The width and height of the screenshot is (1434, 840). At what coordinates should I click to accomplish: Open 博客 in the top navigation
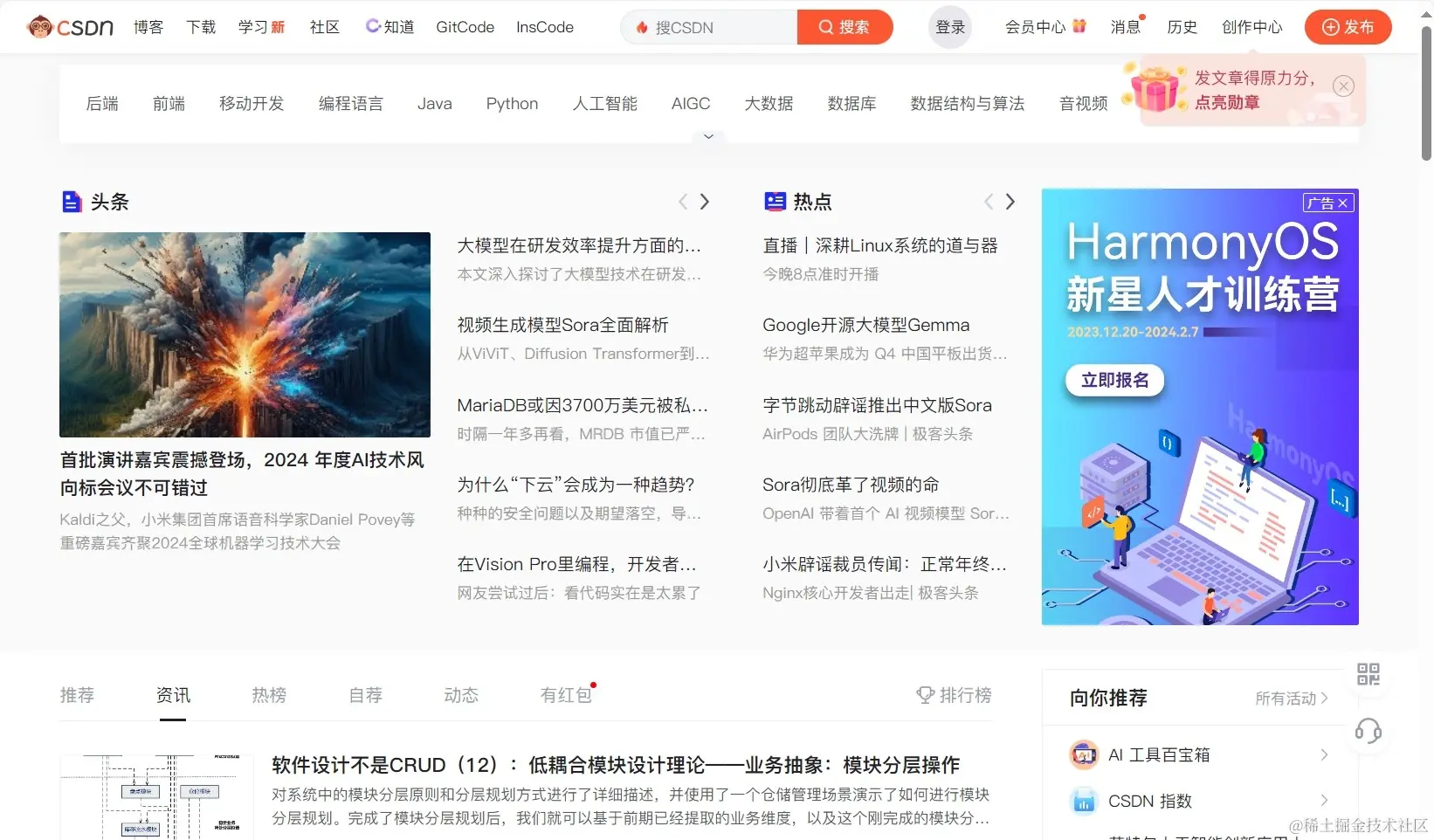pos(148,27)
